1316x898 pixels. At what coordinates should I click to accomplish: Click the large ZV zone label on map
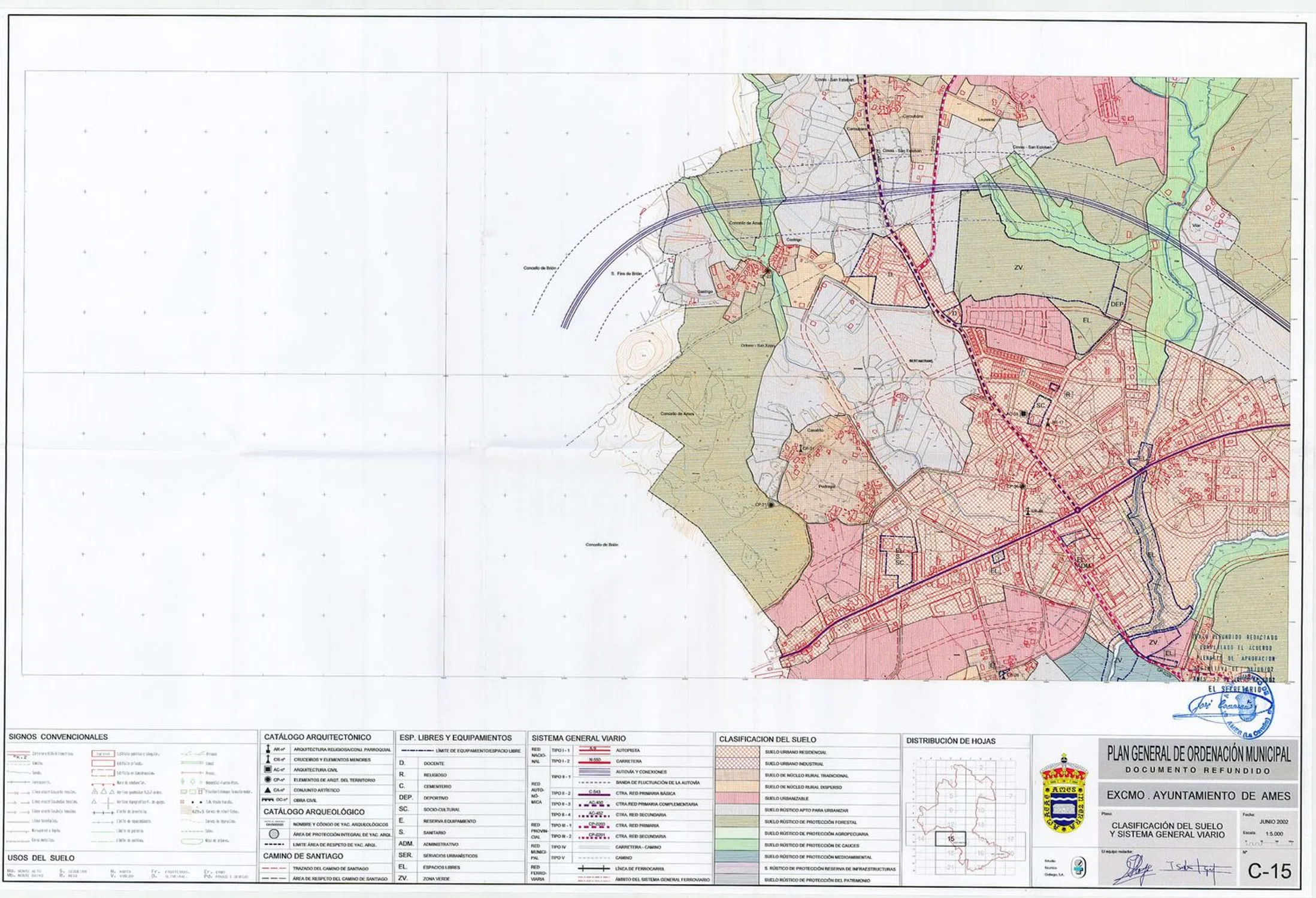coord(1018,268)
